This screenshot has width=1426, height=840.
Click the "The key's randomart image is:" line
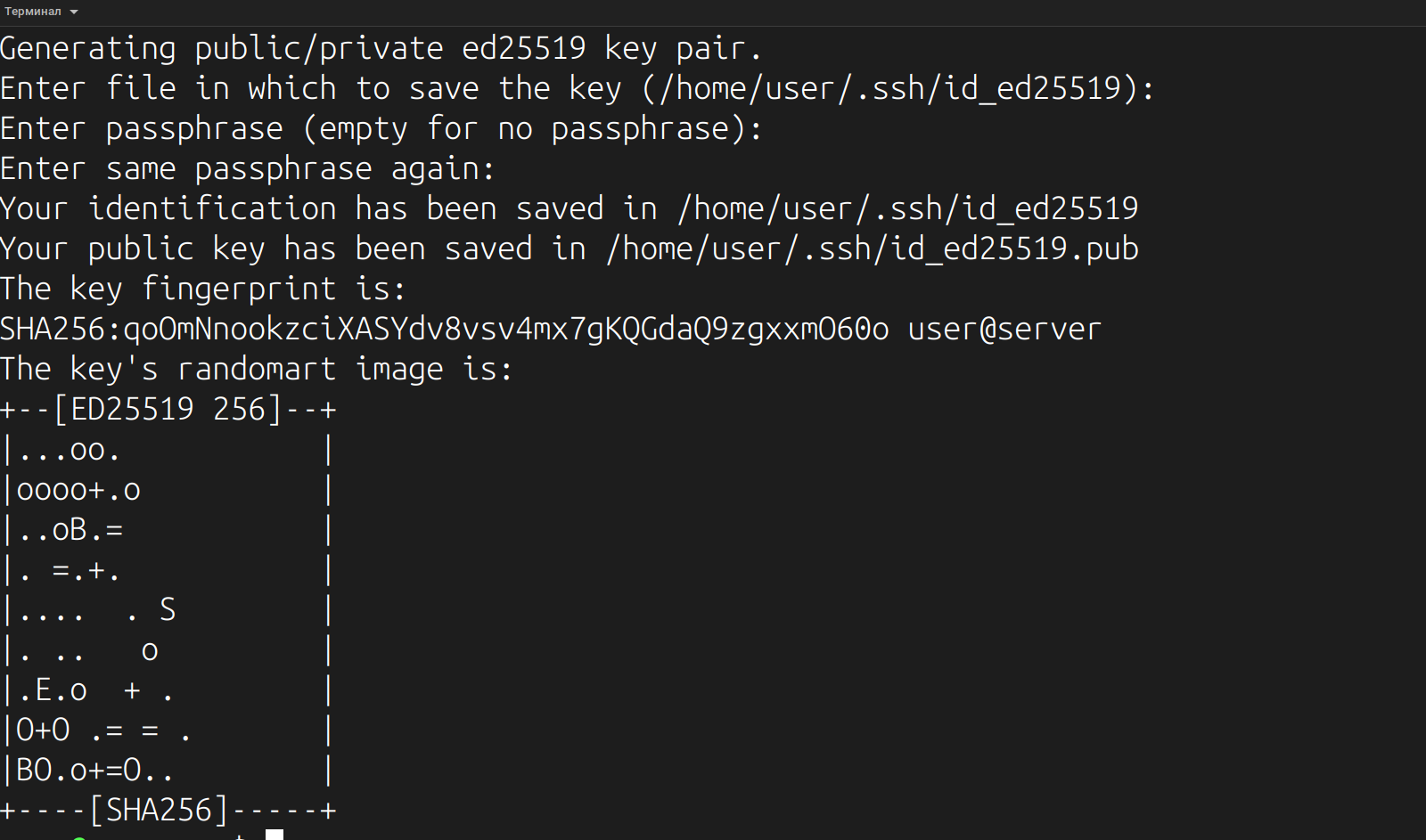tap(256, 370)
